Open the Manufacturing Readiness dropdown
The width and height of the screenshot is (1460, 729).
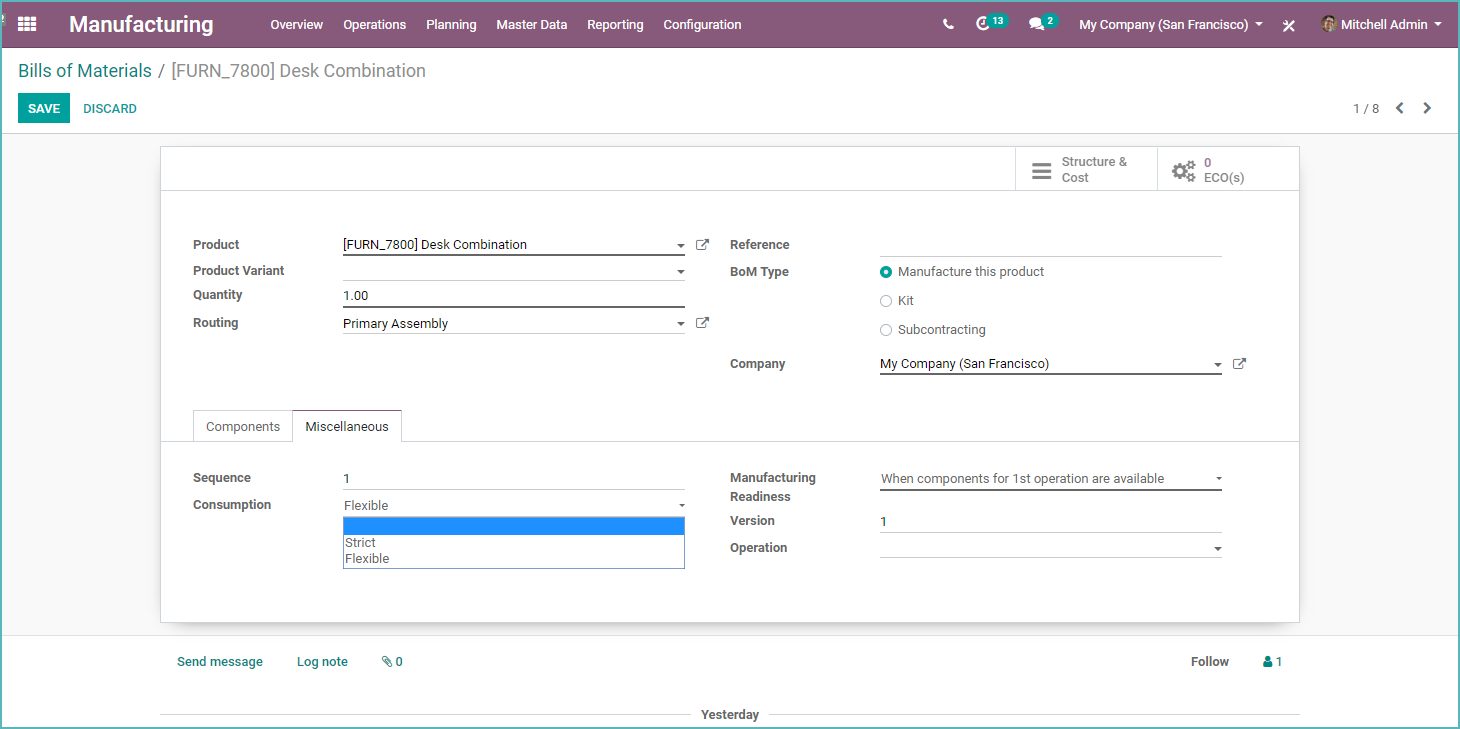tap(1050, 478)
